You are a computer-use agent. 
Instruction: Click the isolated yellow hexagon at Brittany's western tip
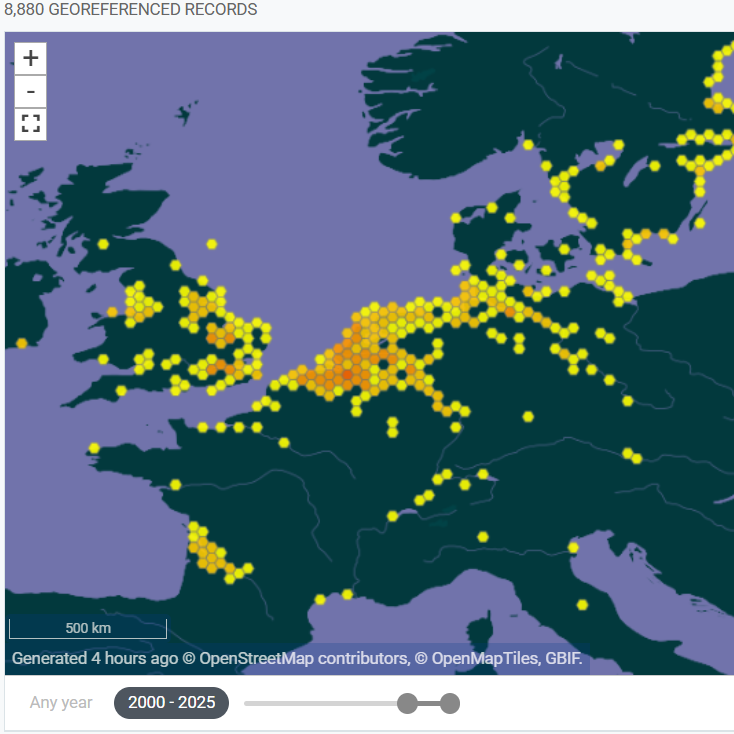[94, 448]
